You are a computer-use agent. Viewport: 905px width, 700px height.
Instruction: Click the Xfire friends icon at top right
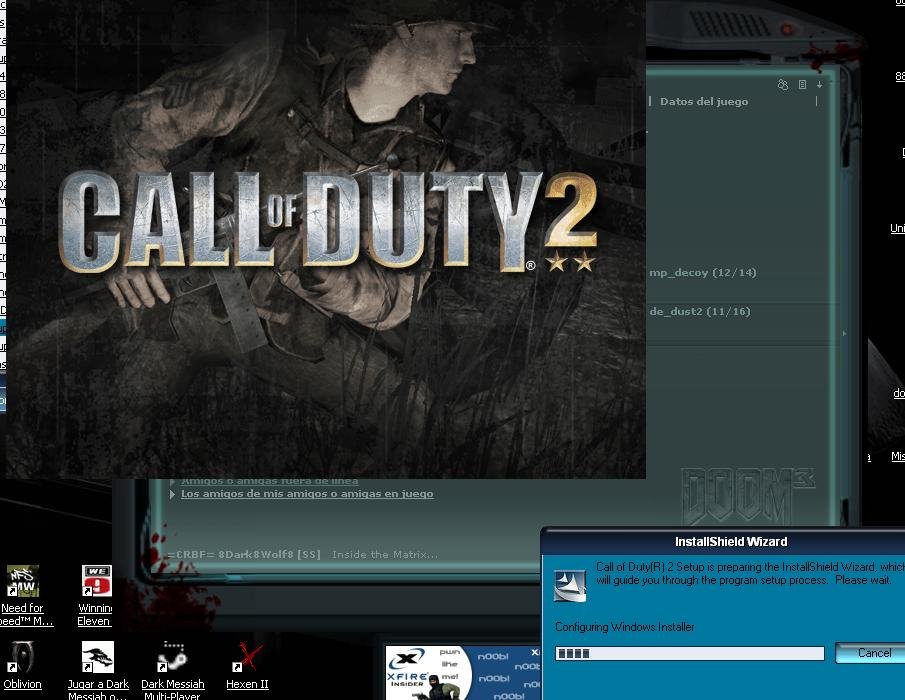point(783,85)
